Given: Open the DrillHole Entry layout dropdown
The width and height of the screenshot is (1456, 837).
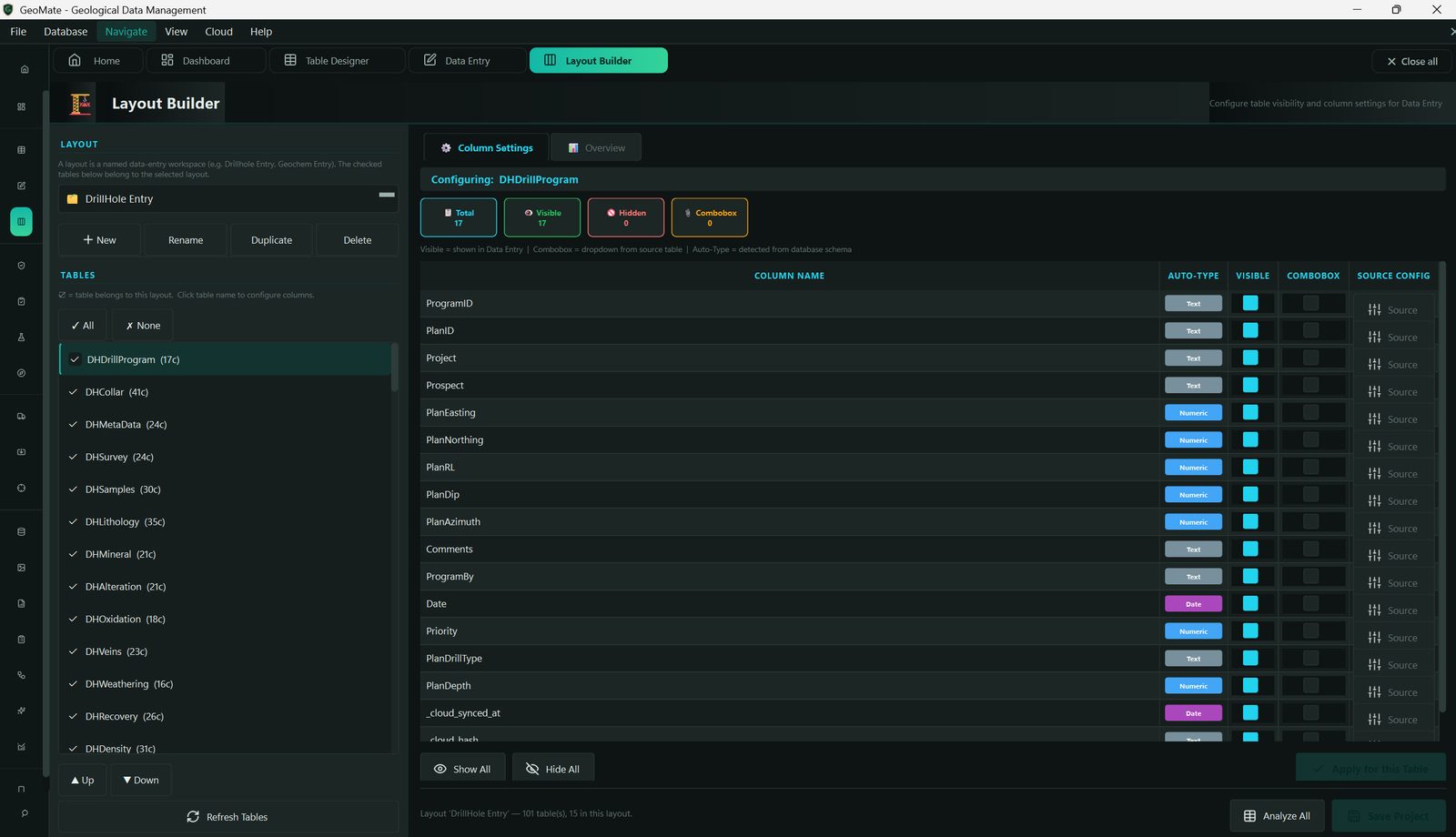Looking at the screenshot, I should [228, 198].
